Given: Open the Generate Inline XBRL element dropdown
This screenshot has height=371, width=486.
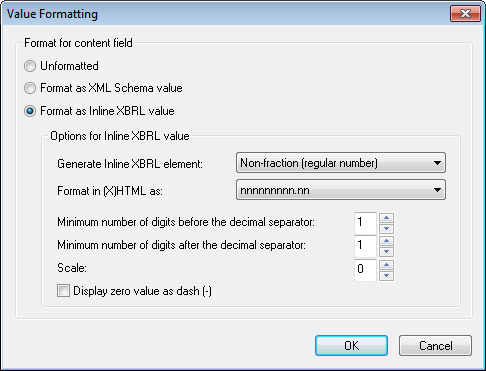Looking at the screenshot, I should click(x=341, y=163).
